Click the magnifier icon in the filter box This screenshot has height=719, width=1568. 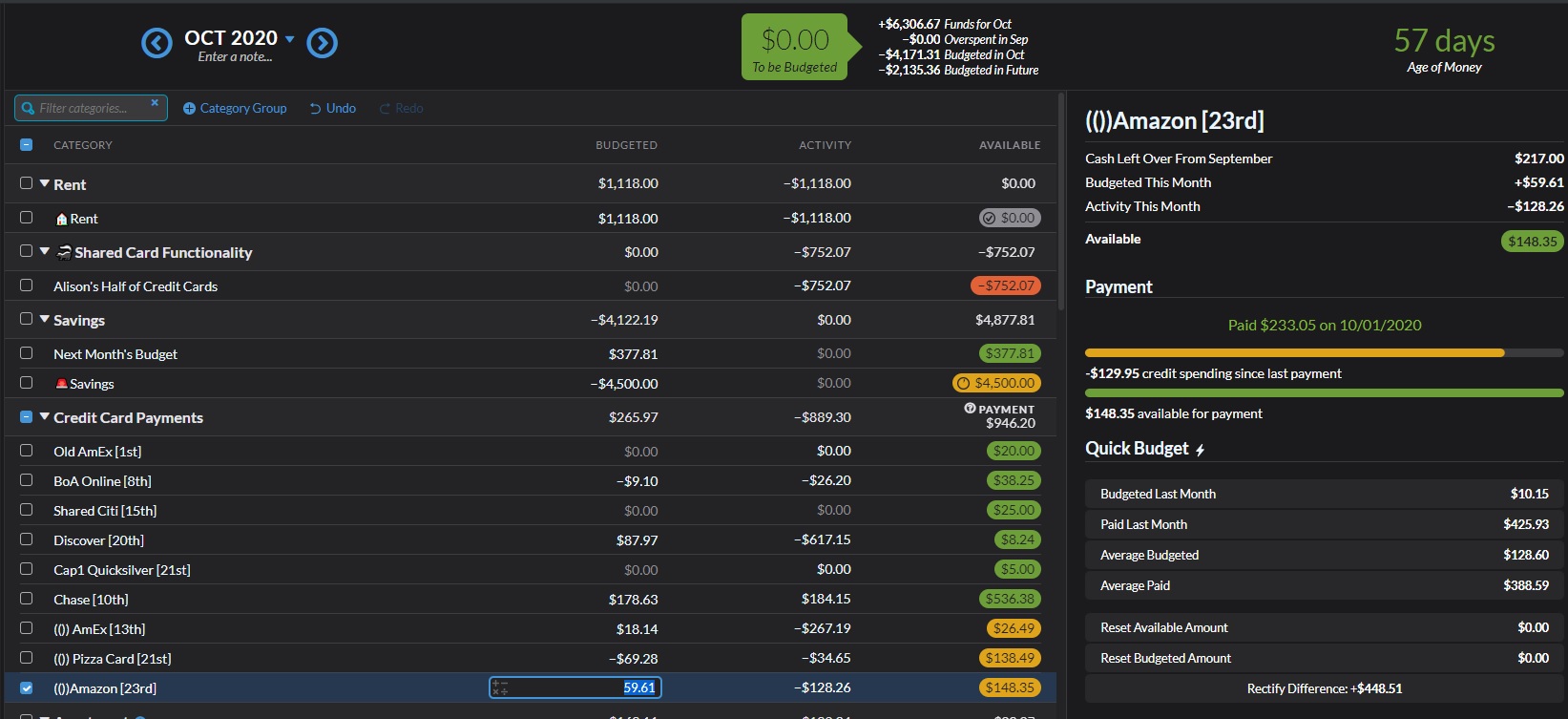pos(28,109)
